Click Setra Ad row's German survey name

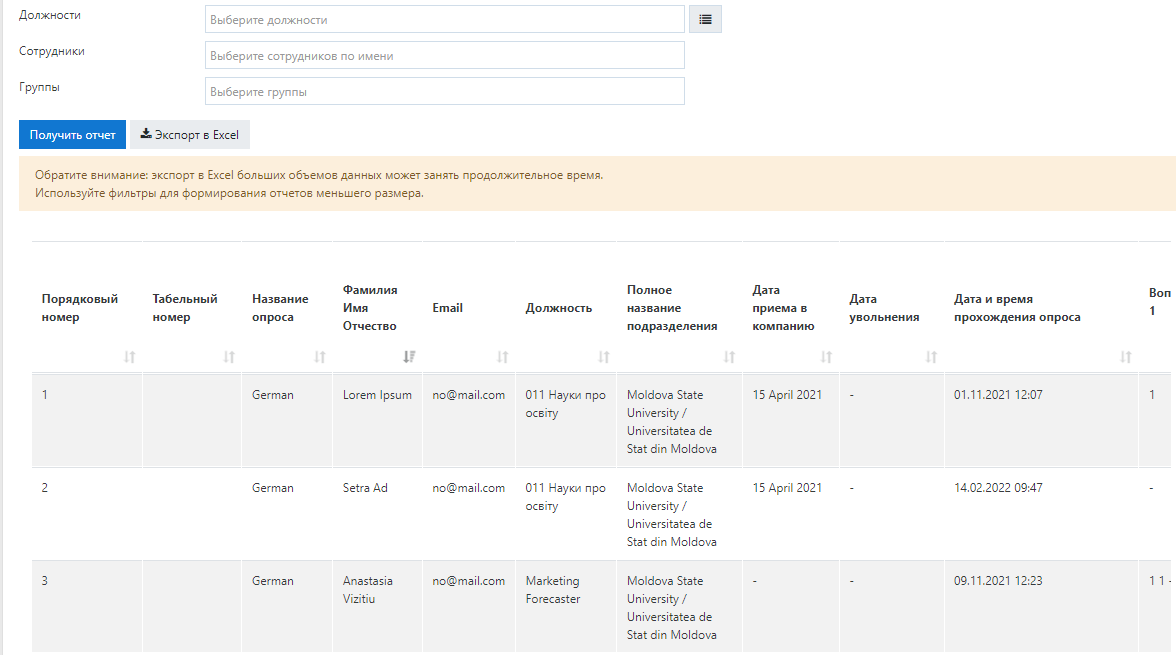(x=273, y=488)
